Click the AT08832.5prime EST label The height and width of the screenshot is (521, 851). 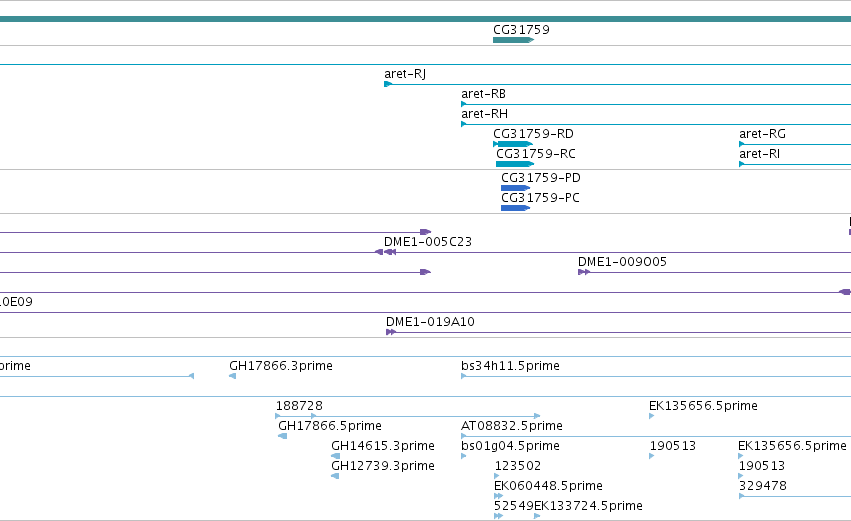click(512, 426)
